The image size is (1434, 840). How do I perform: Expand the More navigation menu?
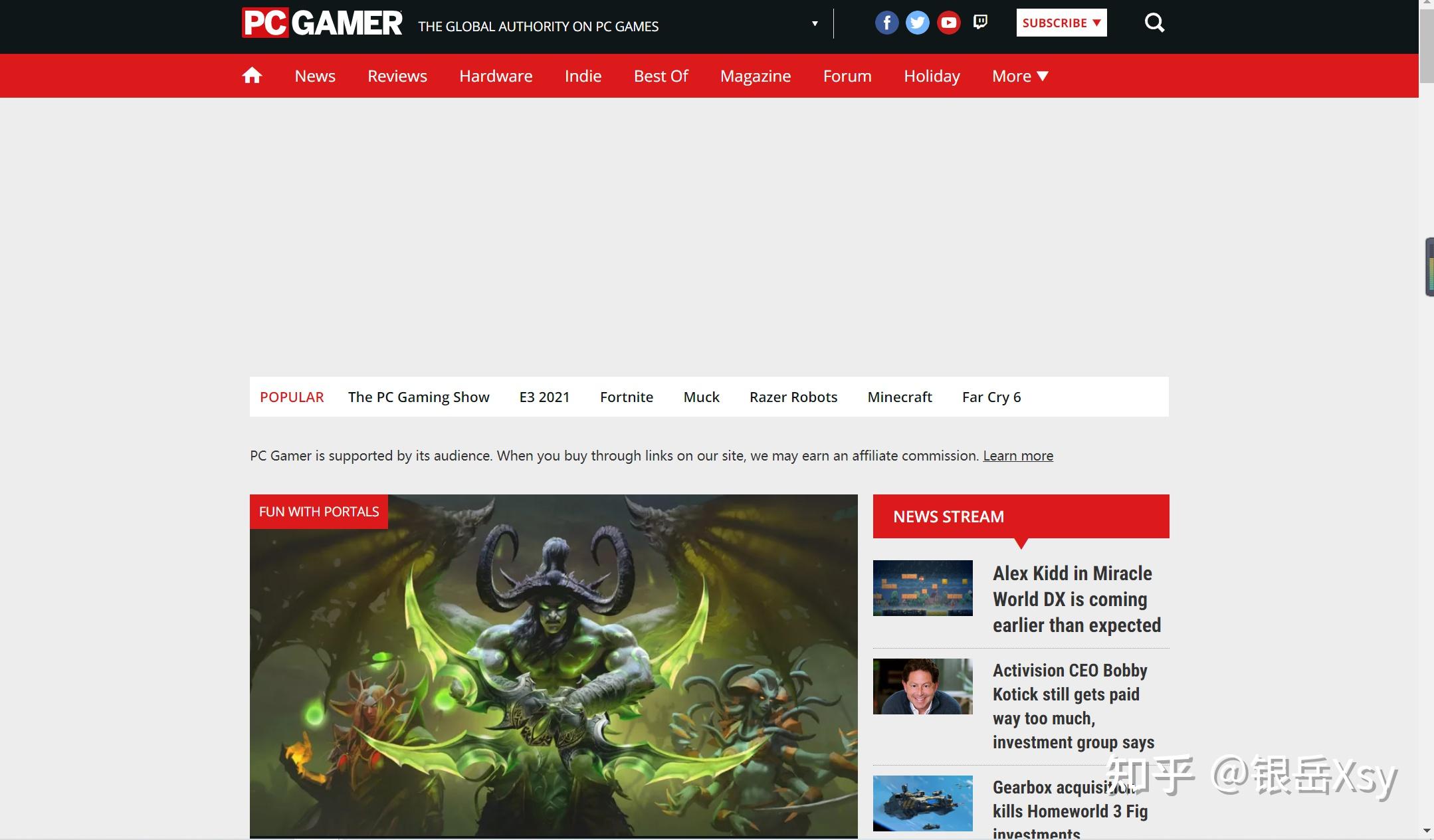point(1019,76)
